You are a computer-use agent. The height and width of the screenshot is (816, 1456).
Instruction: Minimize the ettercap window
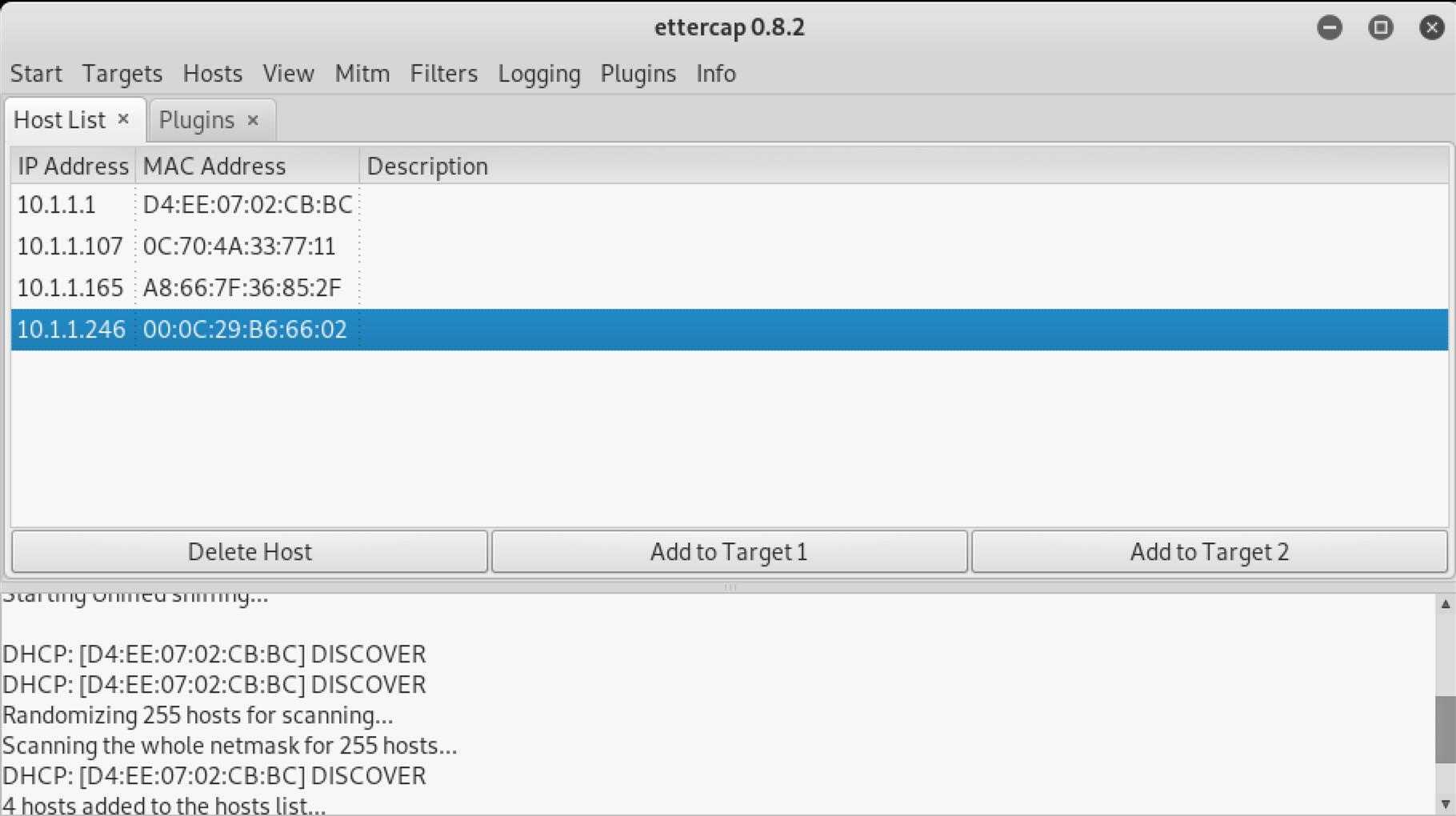click(x=1330, y=28)
